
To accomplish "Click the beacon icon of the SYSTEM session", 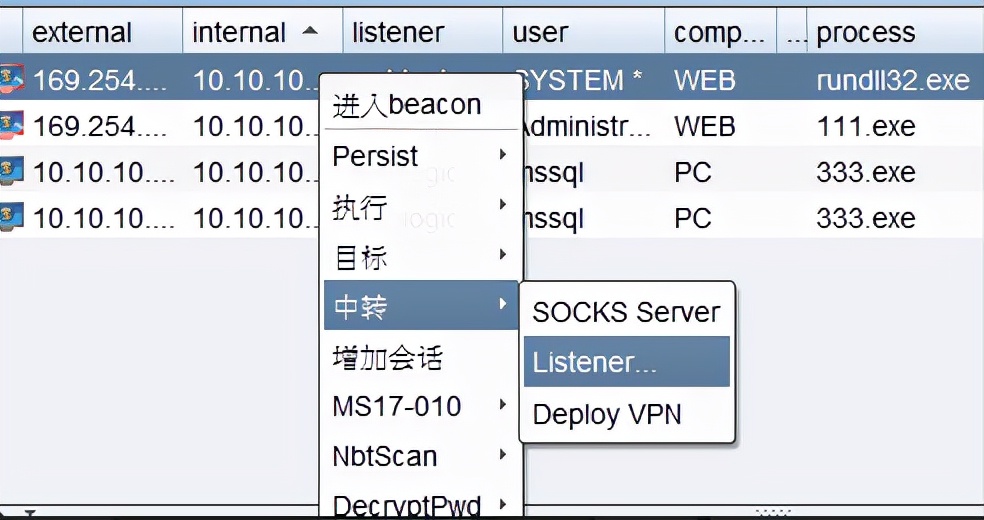I will click(12, 79).
